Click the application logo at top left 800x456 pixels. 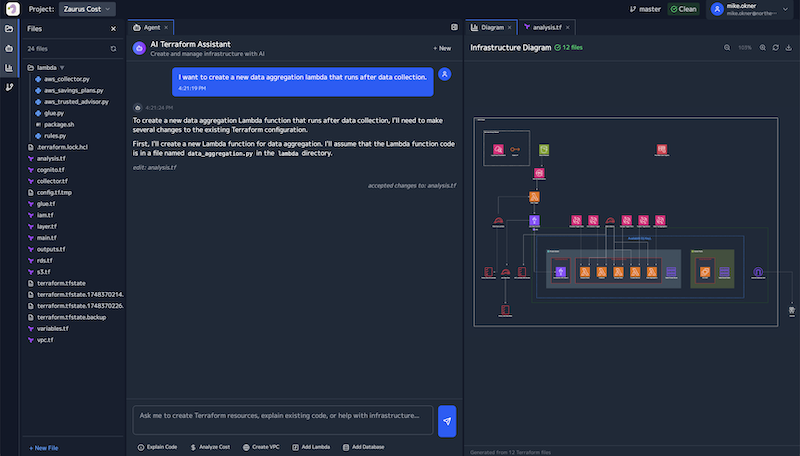pos(13,9)
